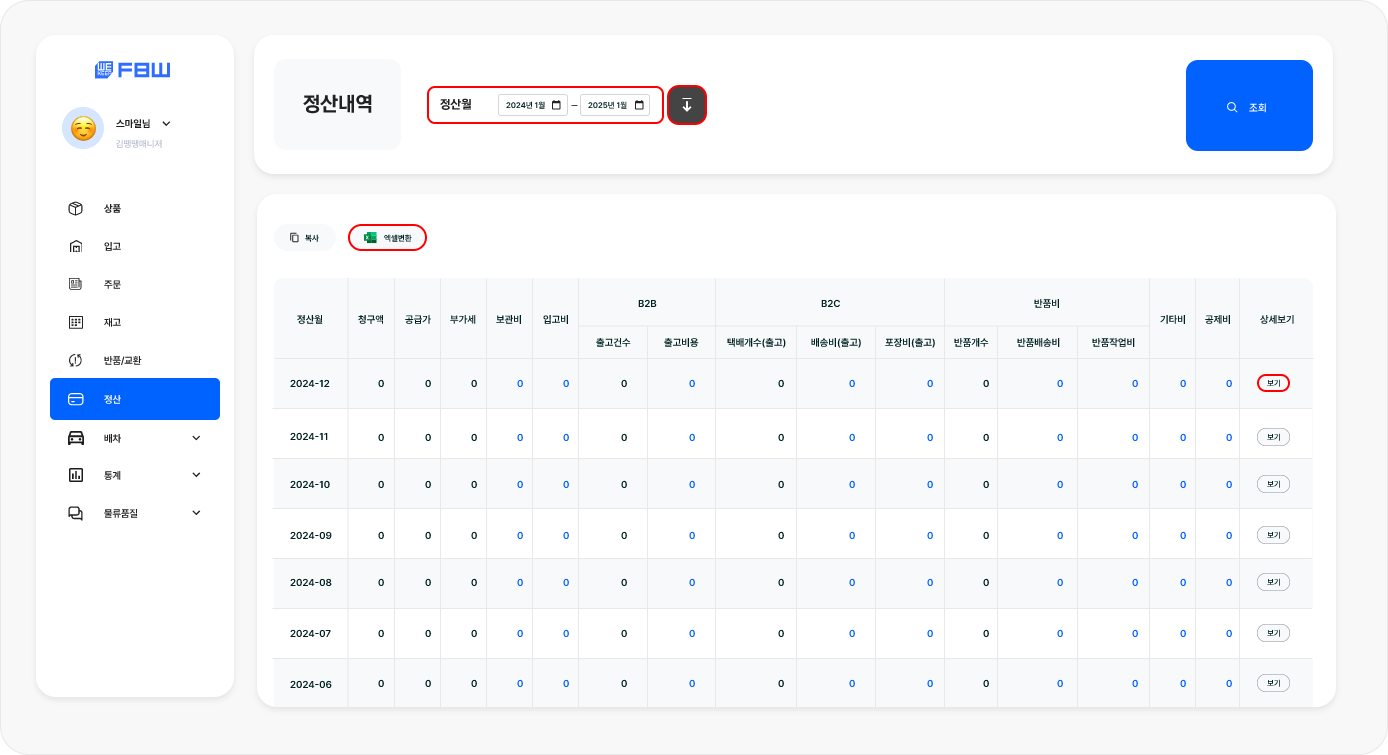Click the 엑셀변환 export button
Screen dimensions: 1388x755
pyautogui.click(x=387, y=238)
